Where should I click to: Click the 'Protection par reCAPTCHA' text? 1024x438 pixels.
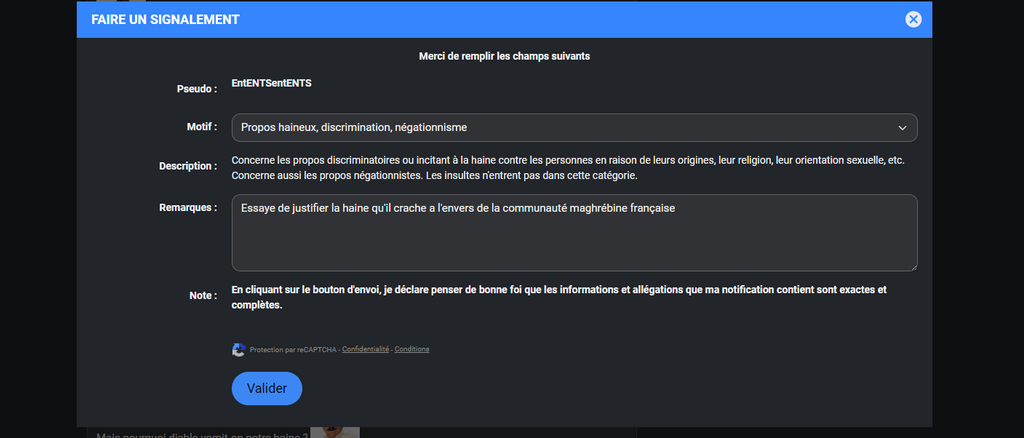pyautogui.click(x=294, y=349)
